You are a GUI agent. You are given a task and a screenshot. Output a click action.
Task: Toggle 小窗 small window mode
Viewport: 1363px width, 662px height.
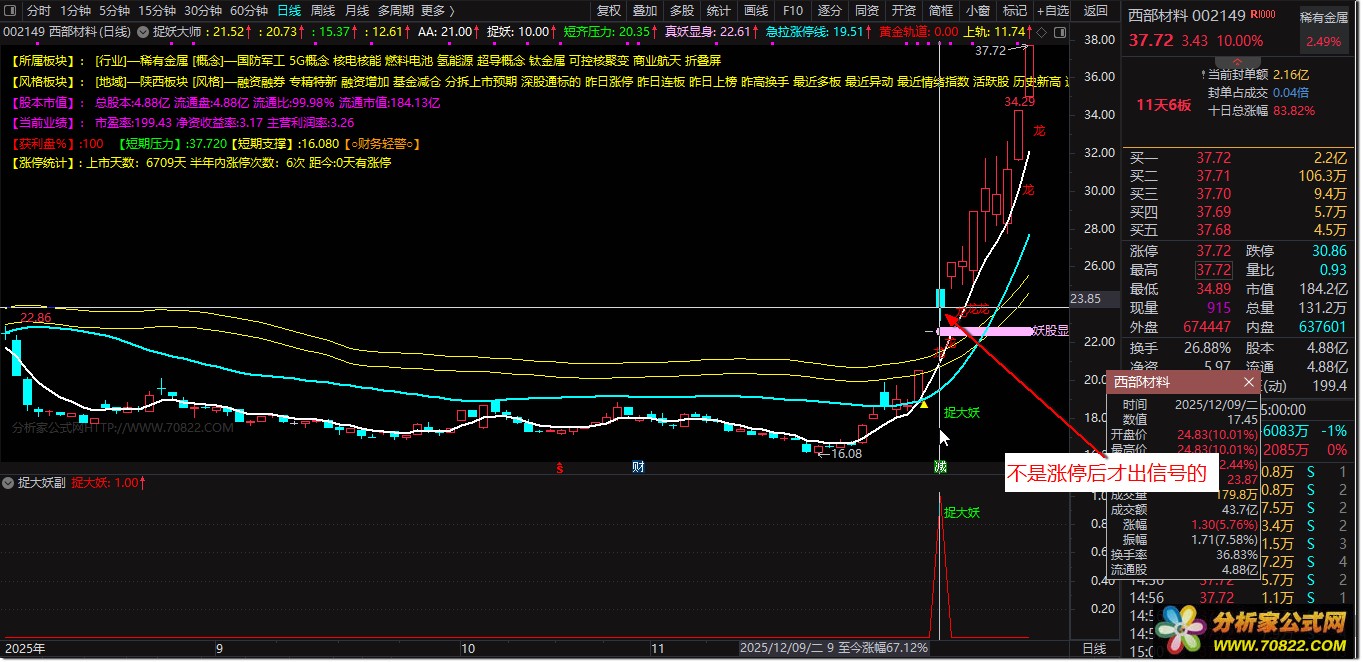978,11
